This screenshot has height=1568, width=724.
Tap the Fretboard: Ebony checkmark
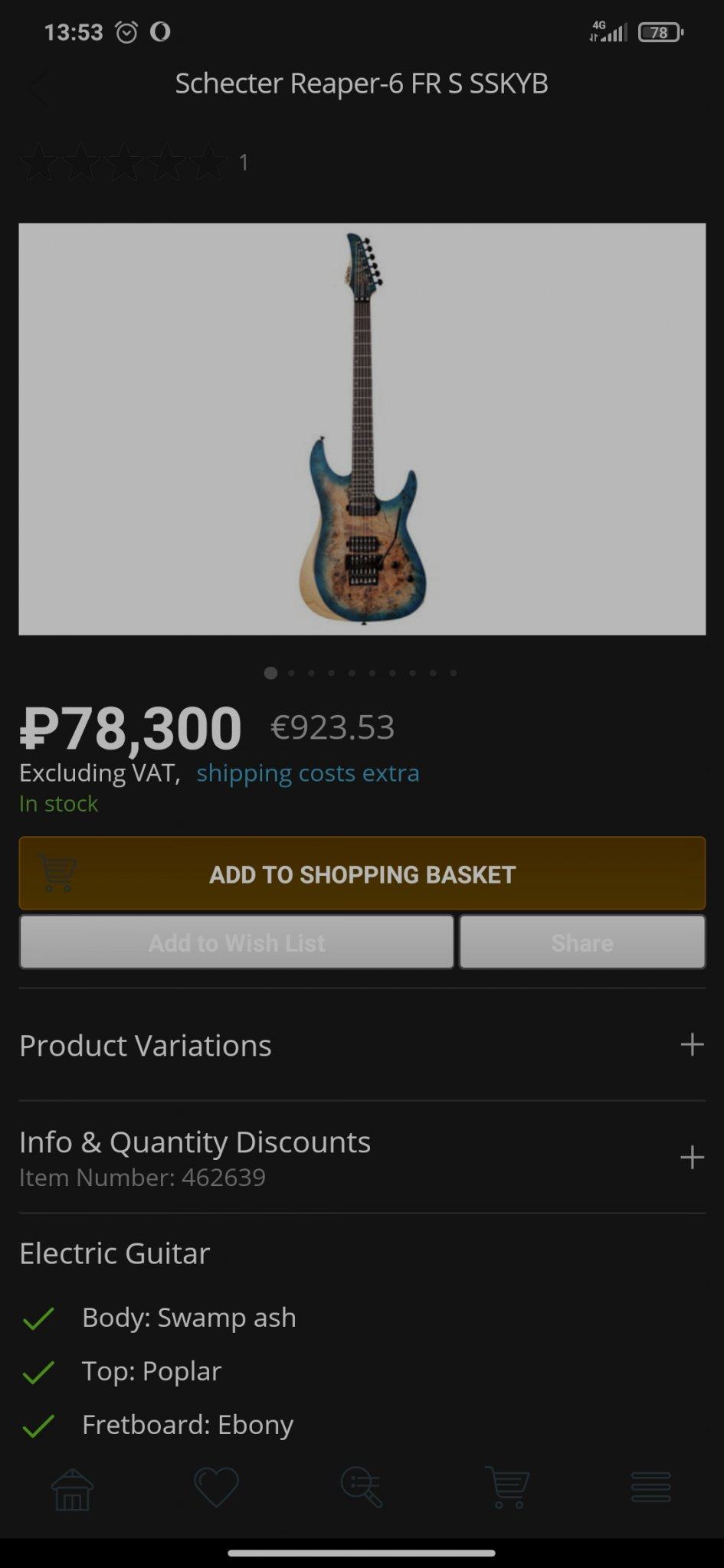click(38, 1426)
